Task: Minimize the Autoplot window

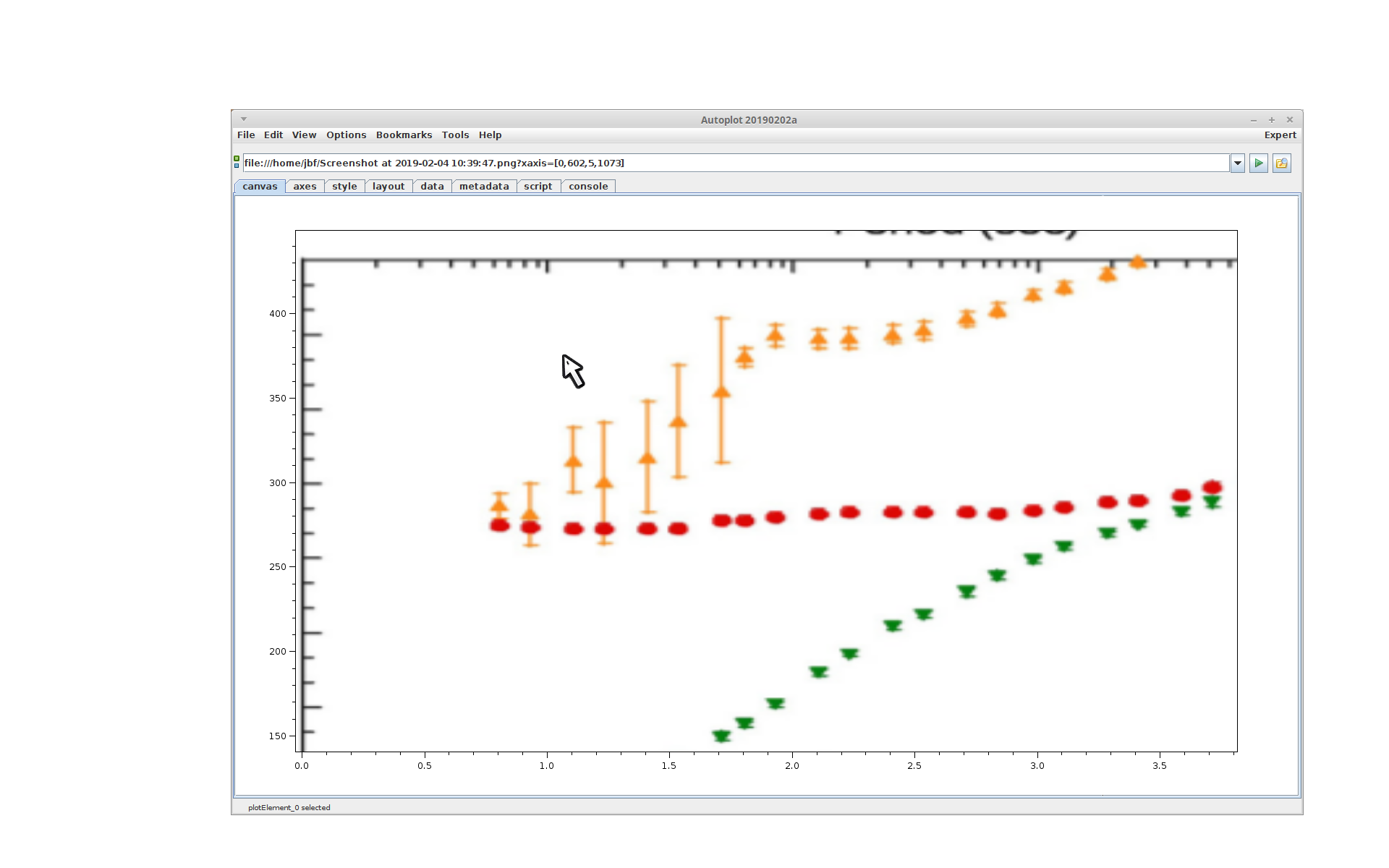Action: click(1254, 120)
